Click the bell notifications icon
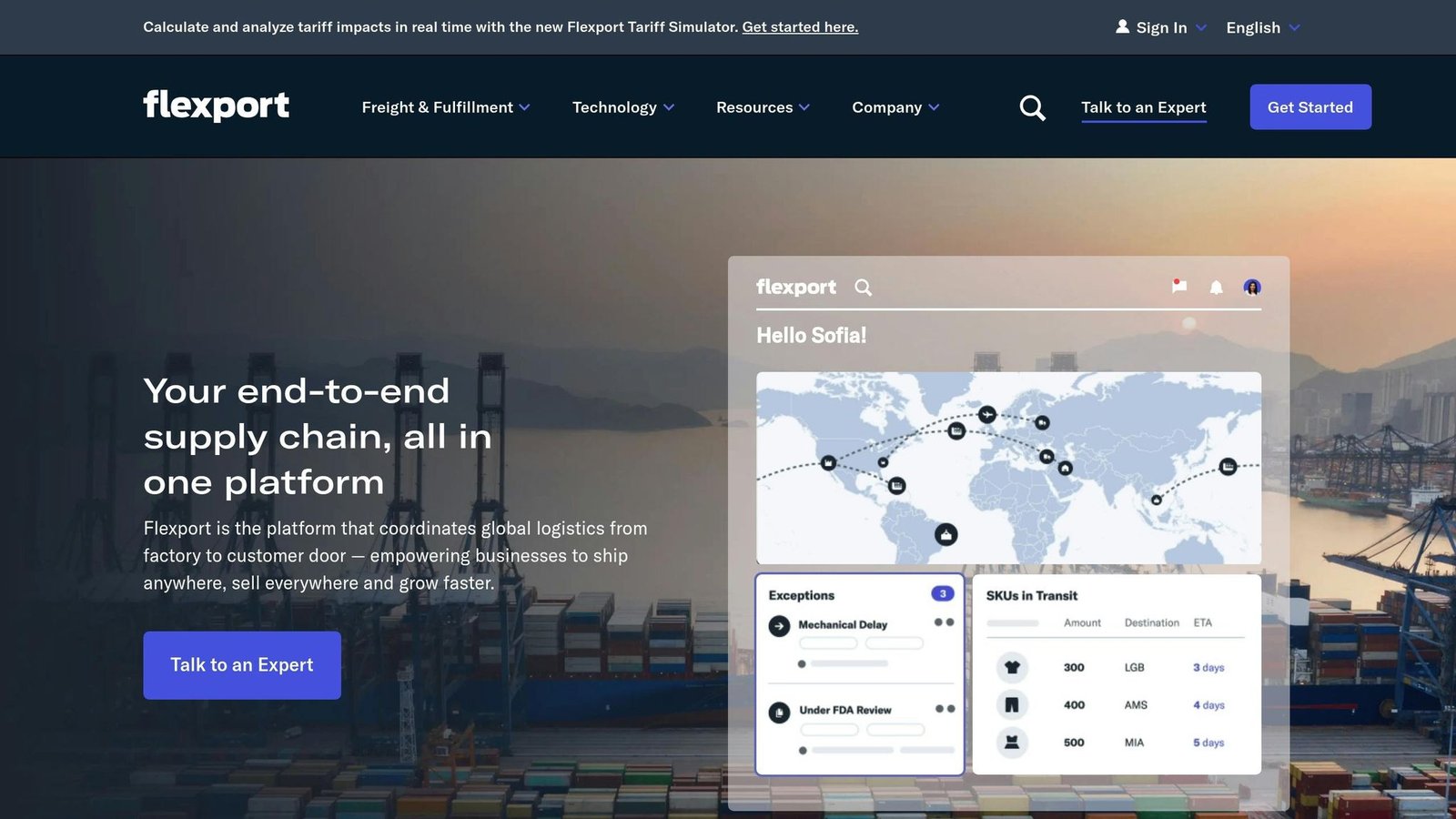Image resolution: width=1456 pixels, height=819 pixels. coord(1215,287)
